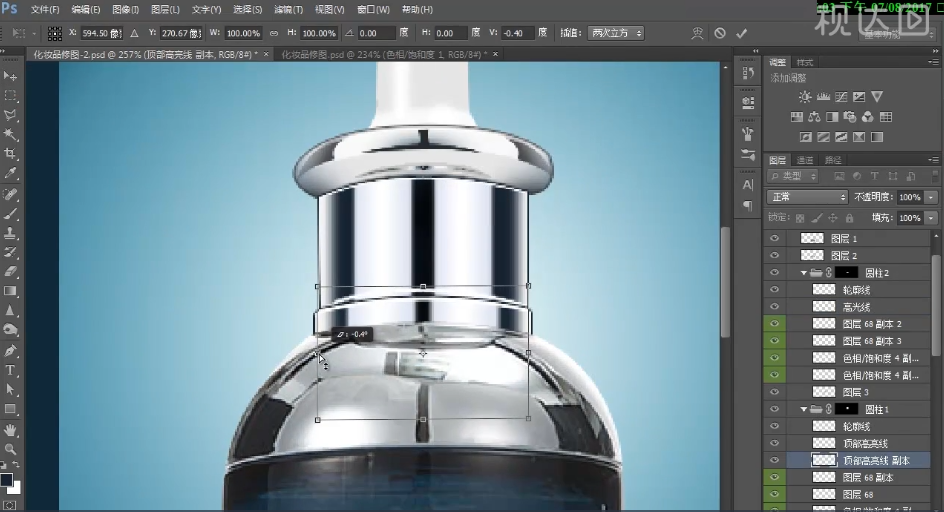944x512 pixels.
Task: Open the Adjustments panel menu
Action: (934, 62)
